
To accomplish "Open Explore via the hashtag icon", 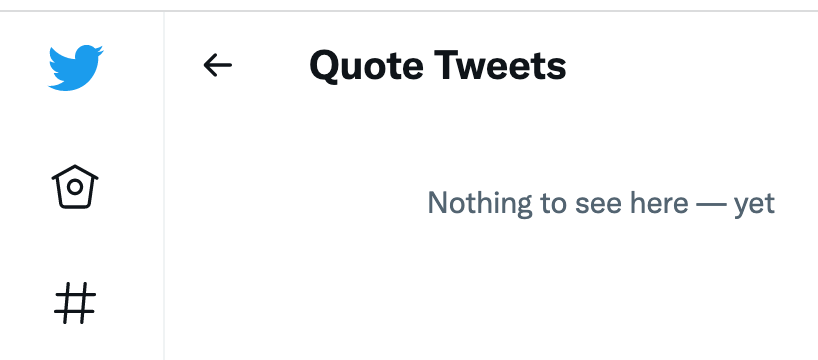I will tap(75, 303).
